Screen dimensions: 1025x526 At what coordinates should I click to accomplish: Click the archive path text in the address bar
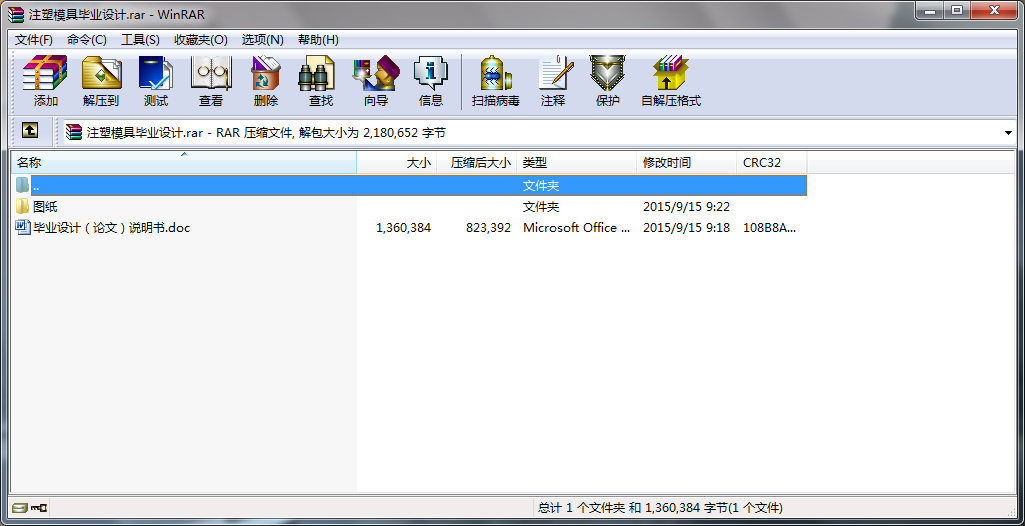266,133
